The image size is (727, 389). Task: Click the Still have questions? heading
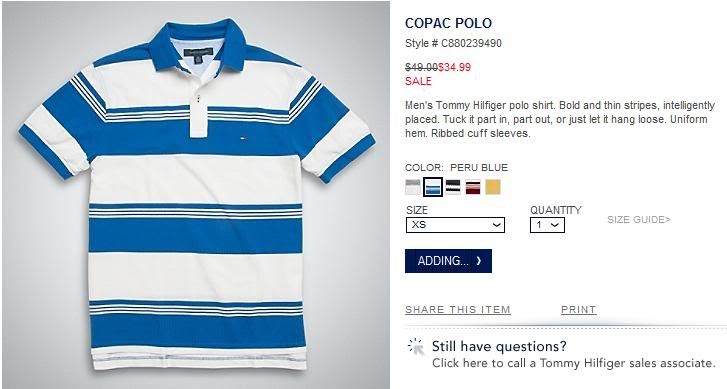tap(499, 346)
